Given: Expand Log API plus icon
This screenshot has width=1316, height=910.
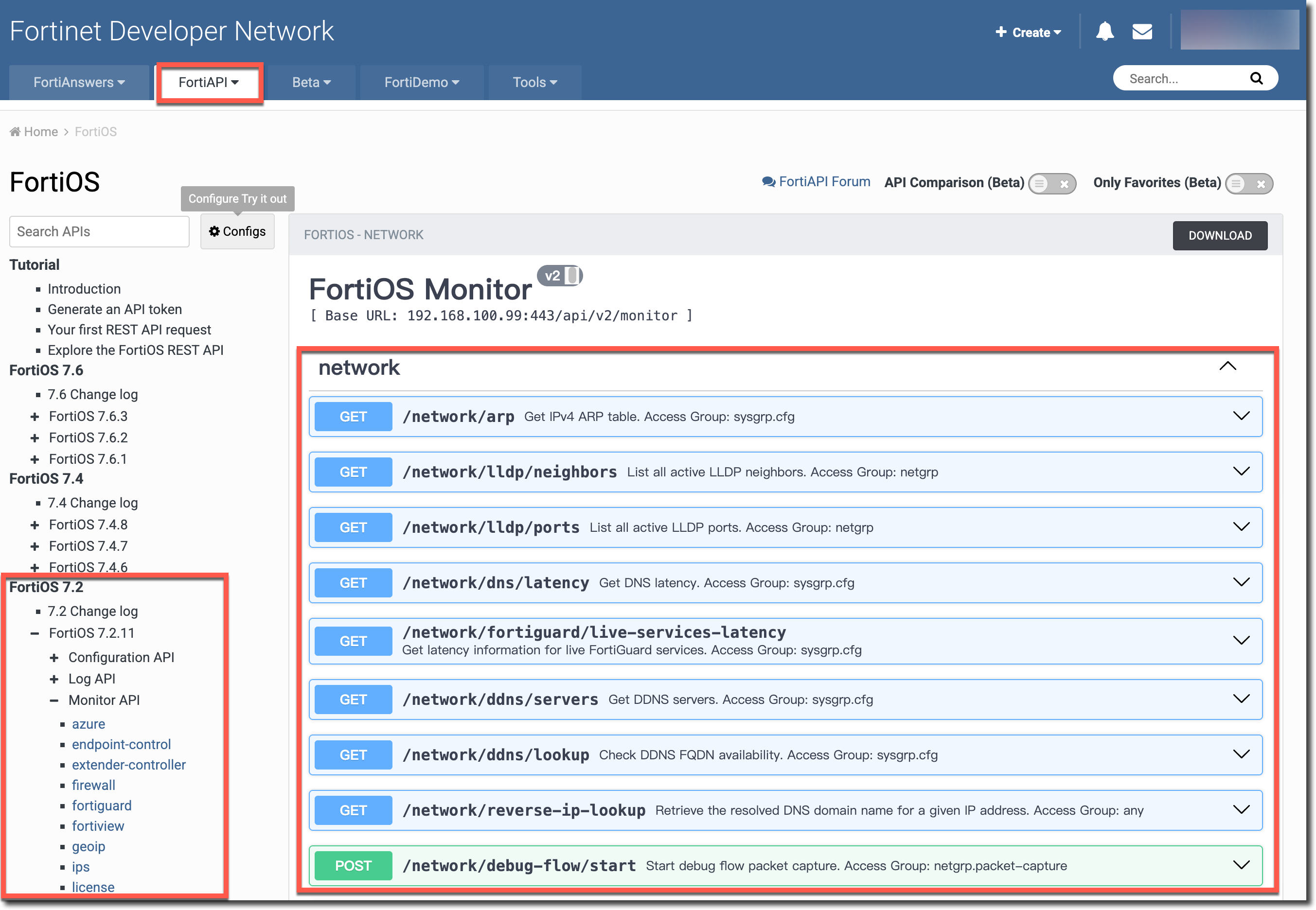Looking at the screenshot, I should 54,679.
